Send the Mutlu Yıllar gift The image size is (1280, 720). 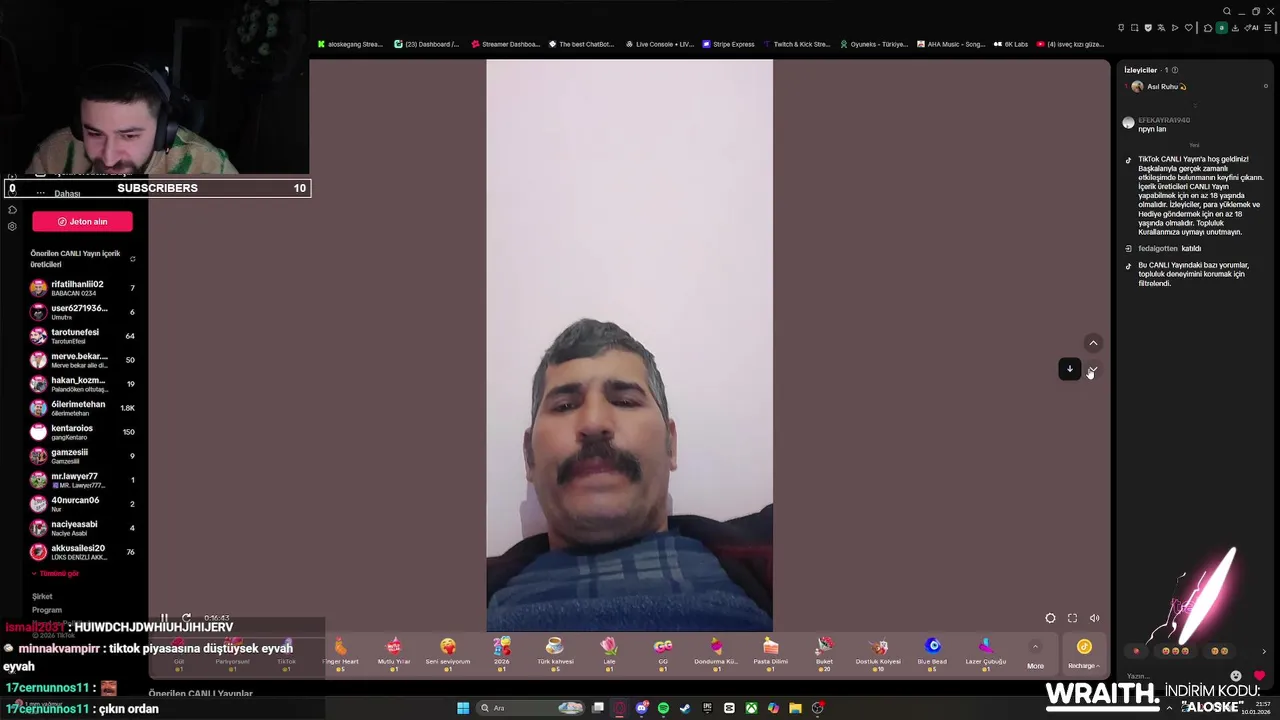[394, 653]
